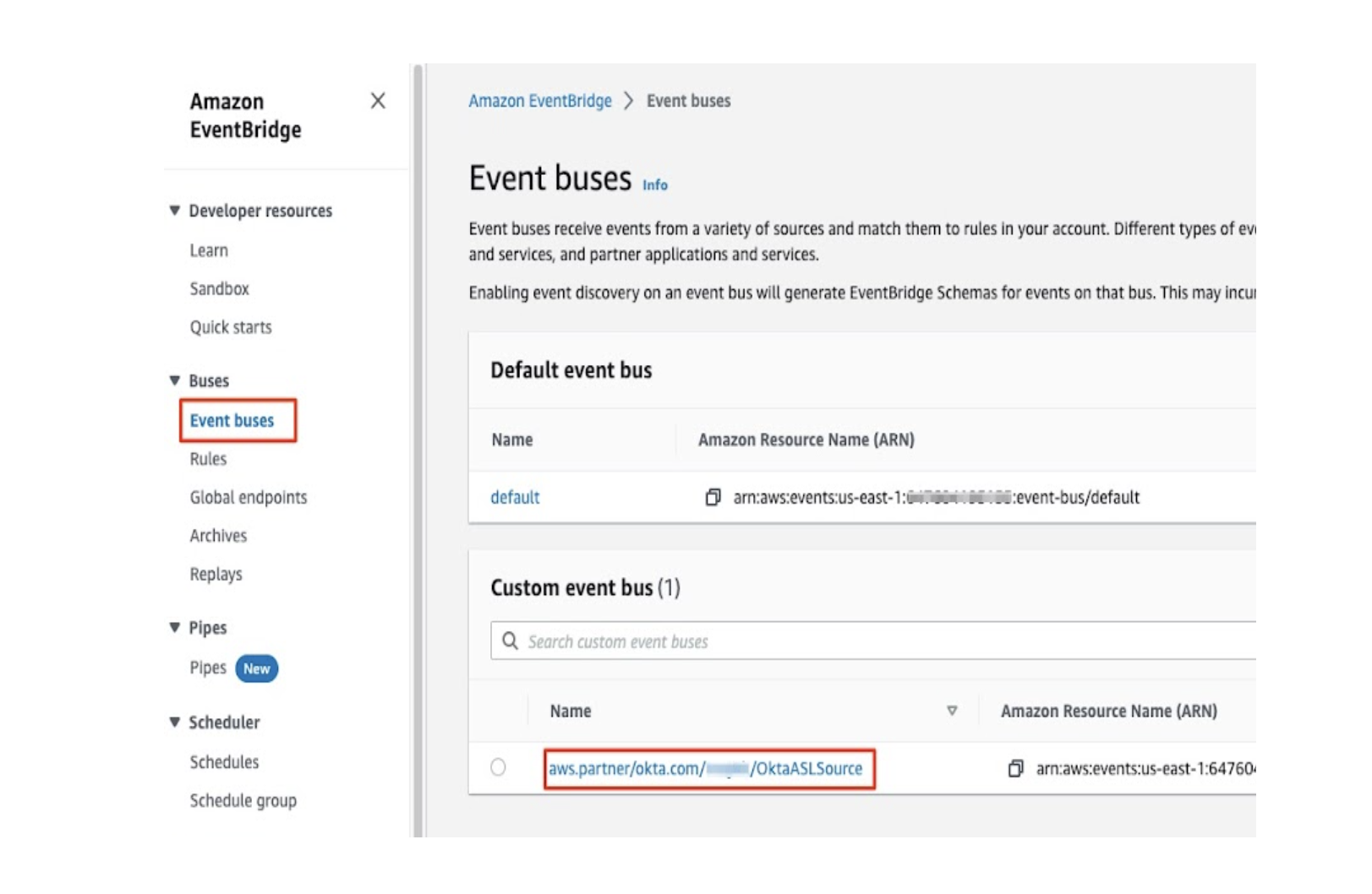Click the sidebar vertical scrollbar
The width and height of the screenshot is (1372, 894).
(x=417, y=448)
